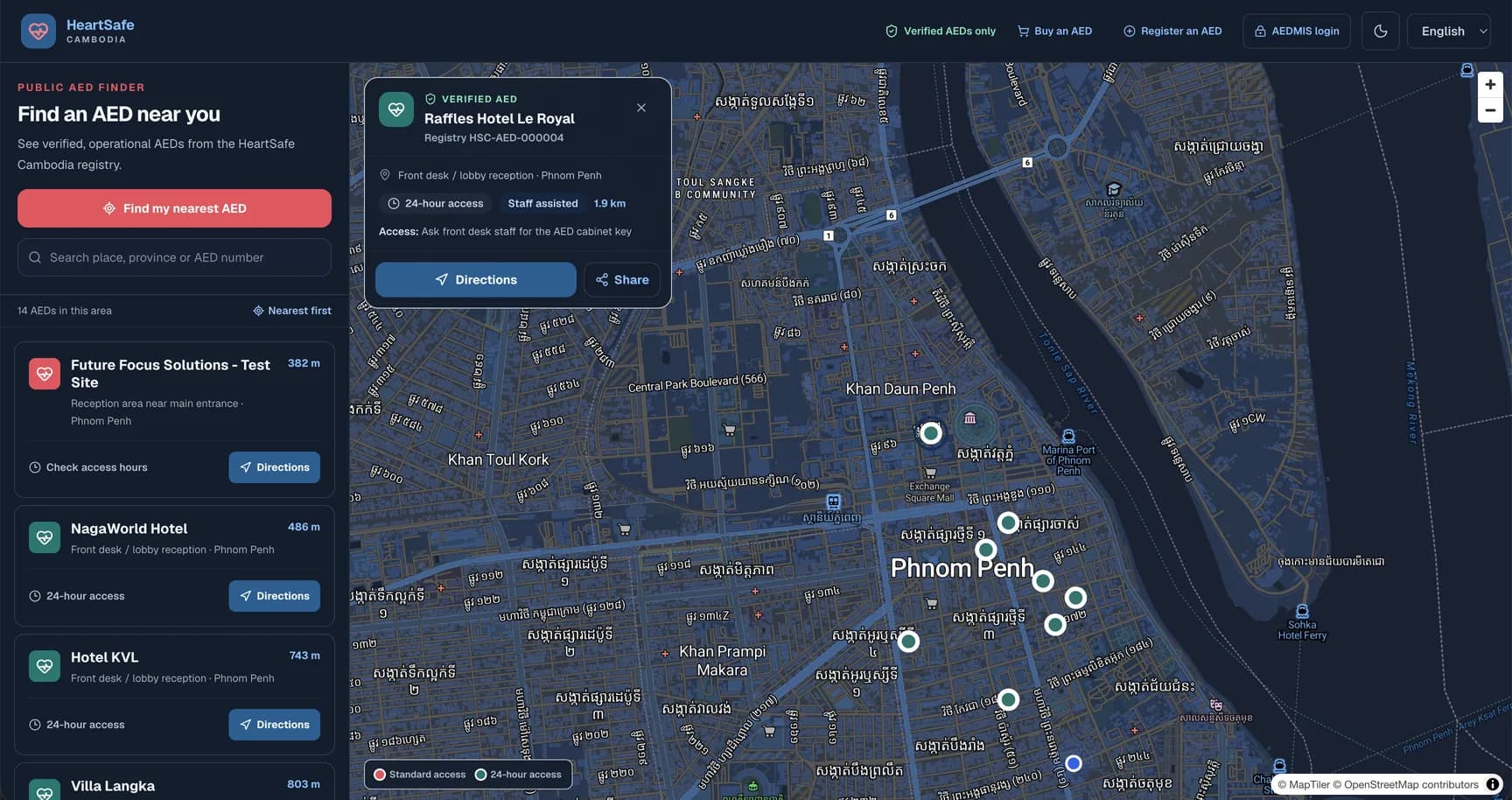
Task: Select the blue location marker on map
Action: 1074,763
